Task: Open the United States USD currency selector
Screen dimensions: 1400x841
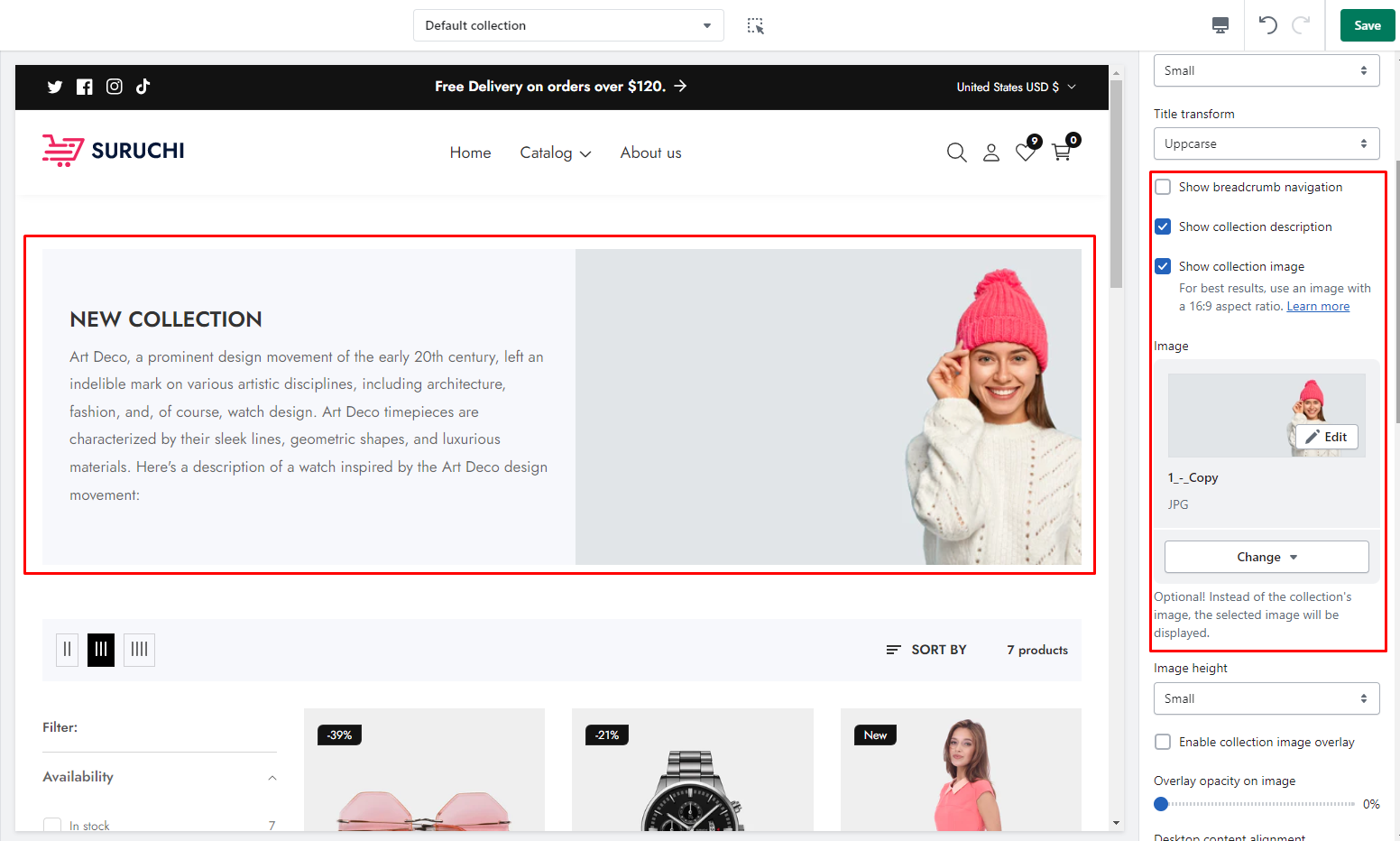Action: tap(1017, 87)
